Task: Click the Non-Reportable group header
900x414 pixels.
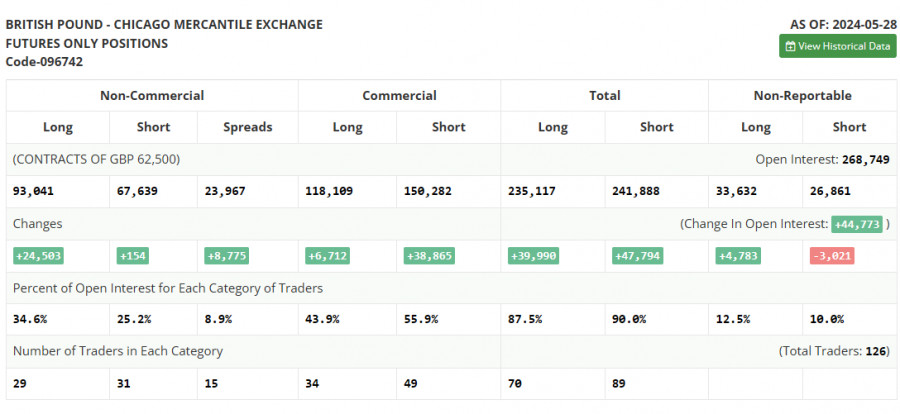Action: click(802, 96)
